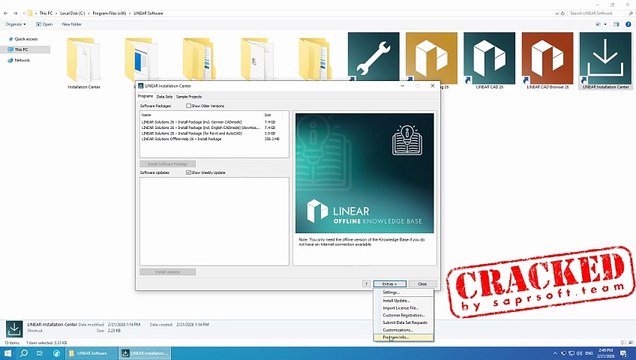Expand the address bar history dropdown
This screenshot has width=636, height=360.
pyautogui.click(x=557, y=13)
